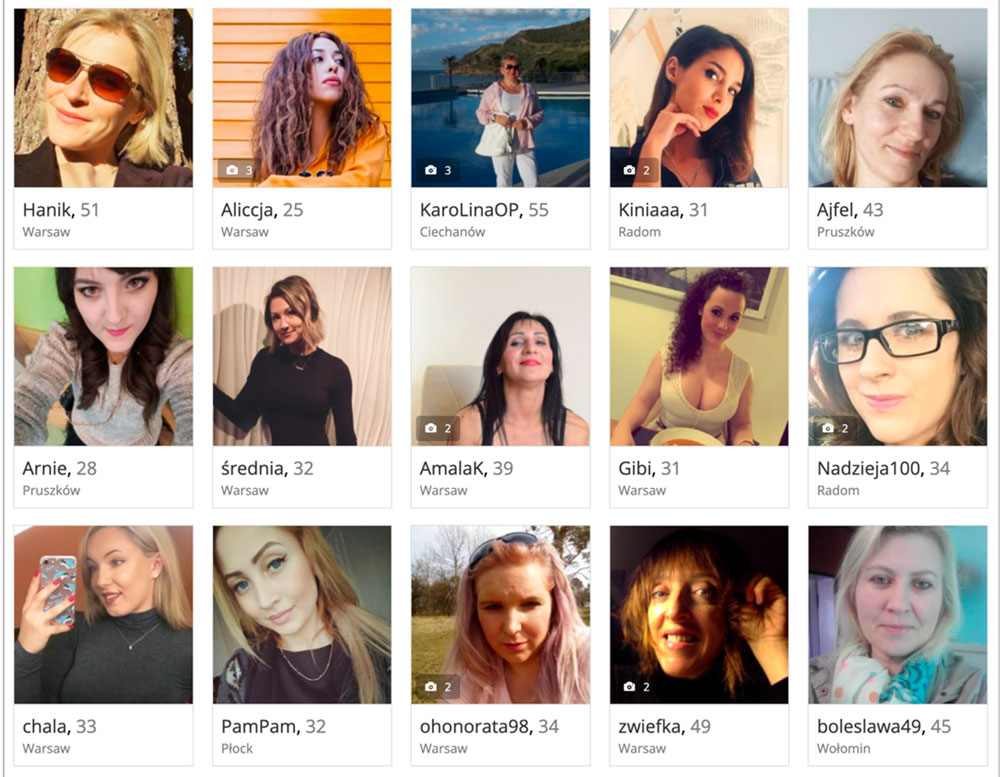Select Gibi's profile photo

699,356
